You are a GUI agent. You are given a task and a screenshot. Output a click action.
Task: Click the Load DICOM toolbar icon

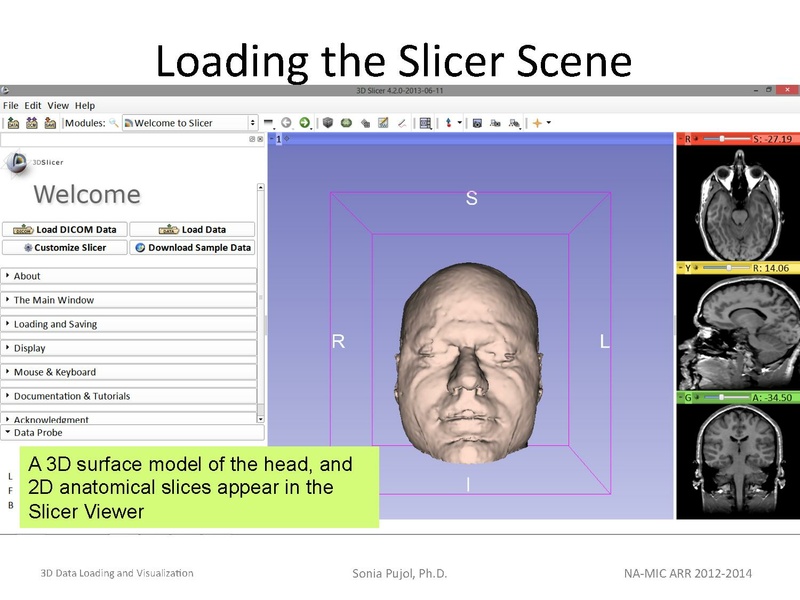tap(32, 123)
